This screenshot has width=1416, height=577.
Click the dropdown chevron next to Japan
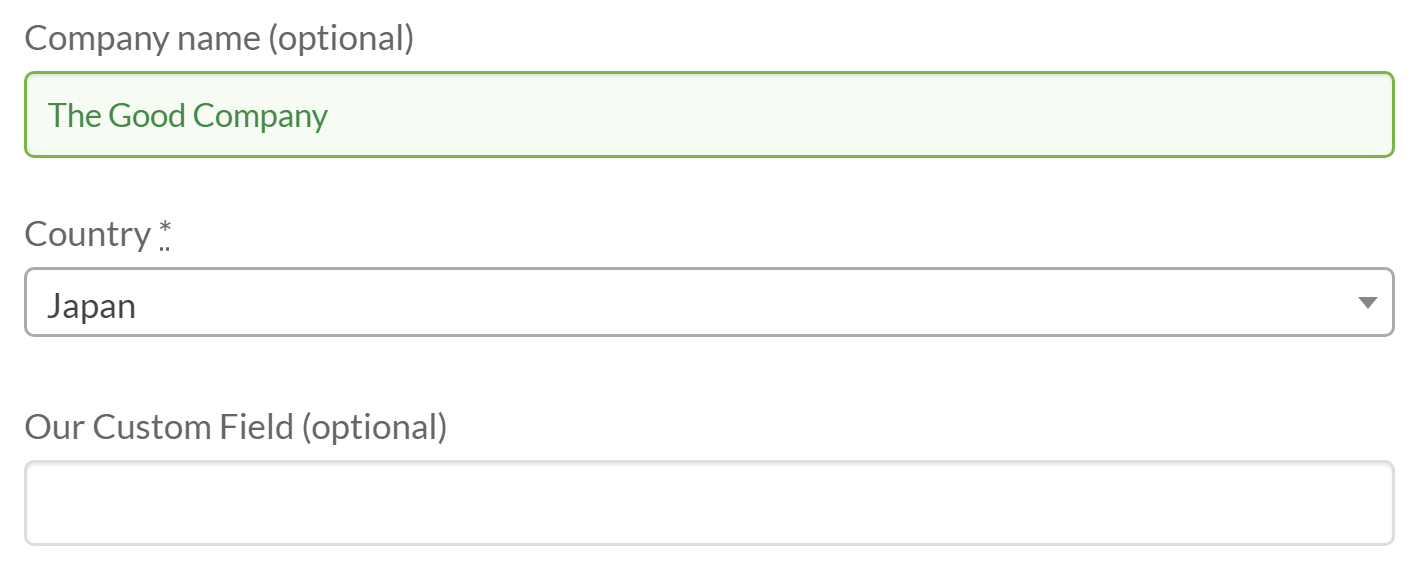1367,302
